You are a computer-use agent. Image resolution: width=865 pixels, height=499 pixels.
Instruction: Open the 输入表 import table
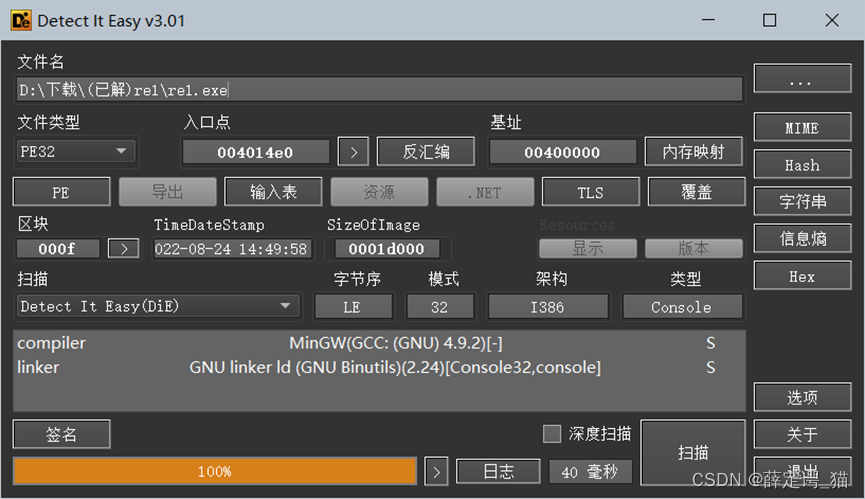273,192
